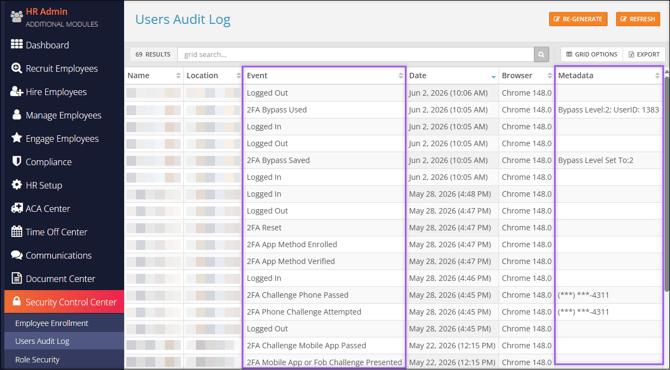Sort by Name column arrows

click(178, 76)
